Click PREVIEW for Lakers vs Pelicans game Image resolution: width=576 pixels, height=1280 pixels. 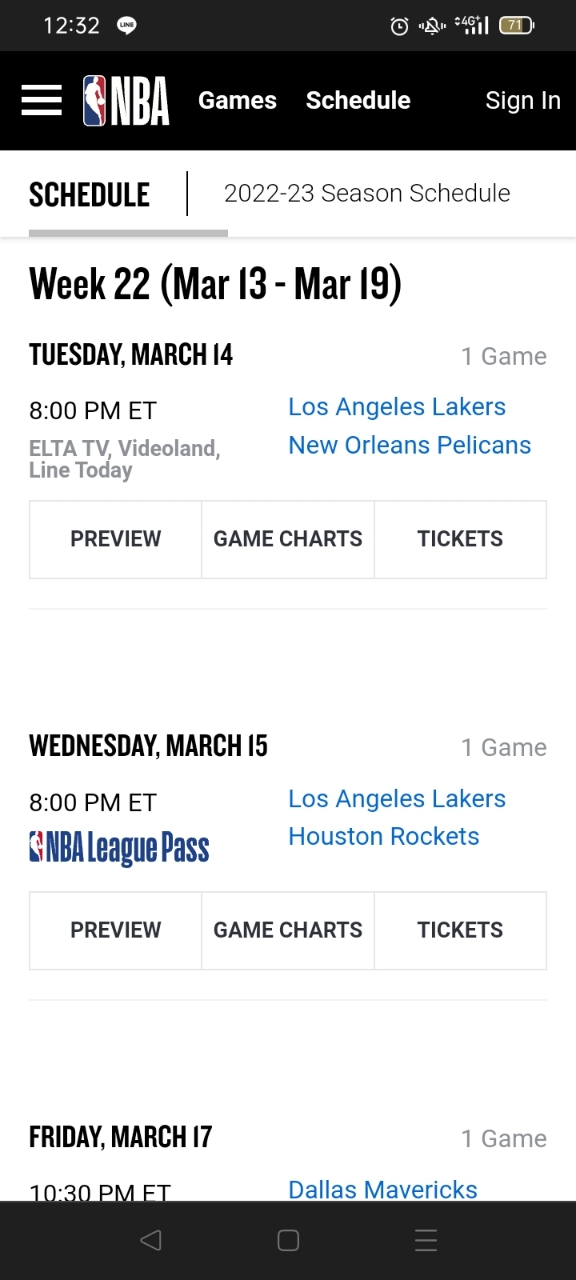[x=115, y=539]
